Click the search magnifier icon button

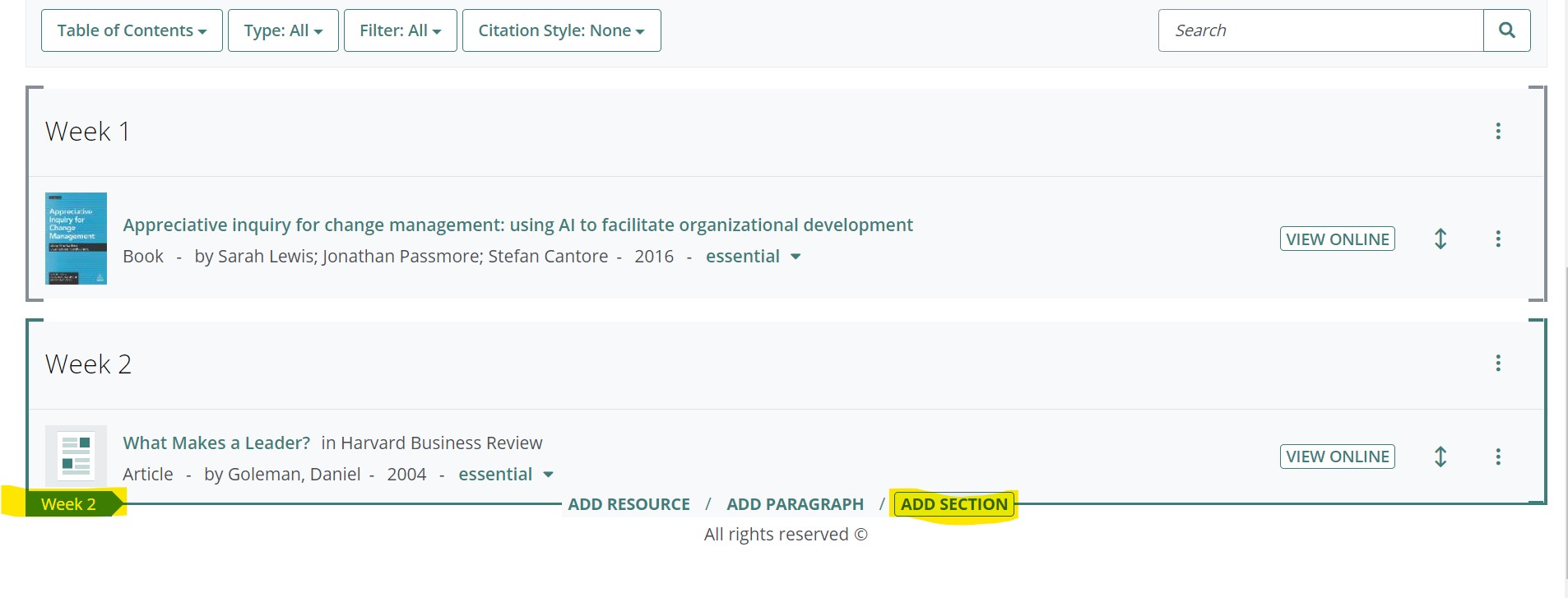click(1506, 30)
